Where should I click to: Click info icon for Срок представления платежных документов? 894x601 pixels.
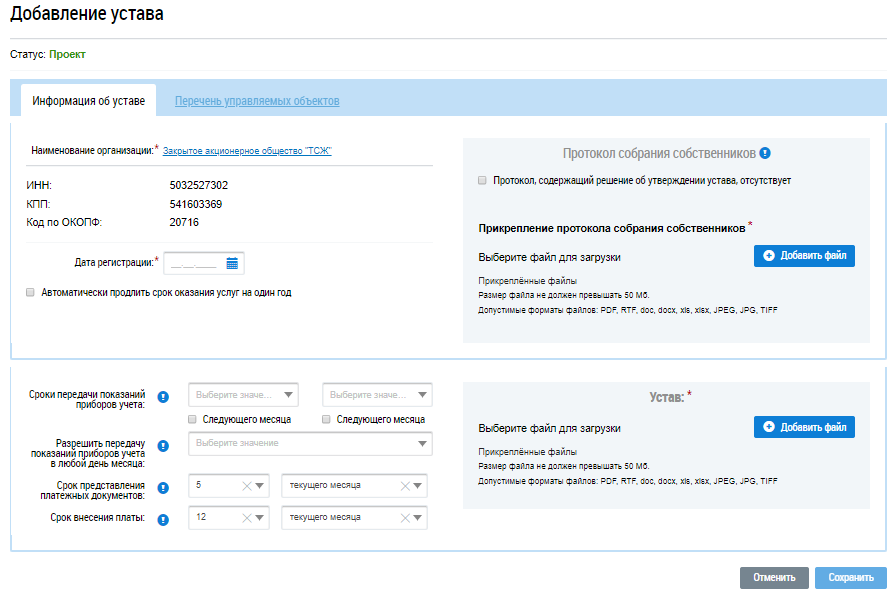[x=163, y=487]
